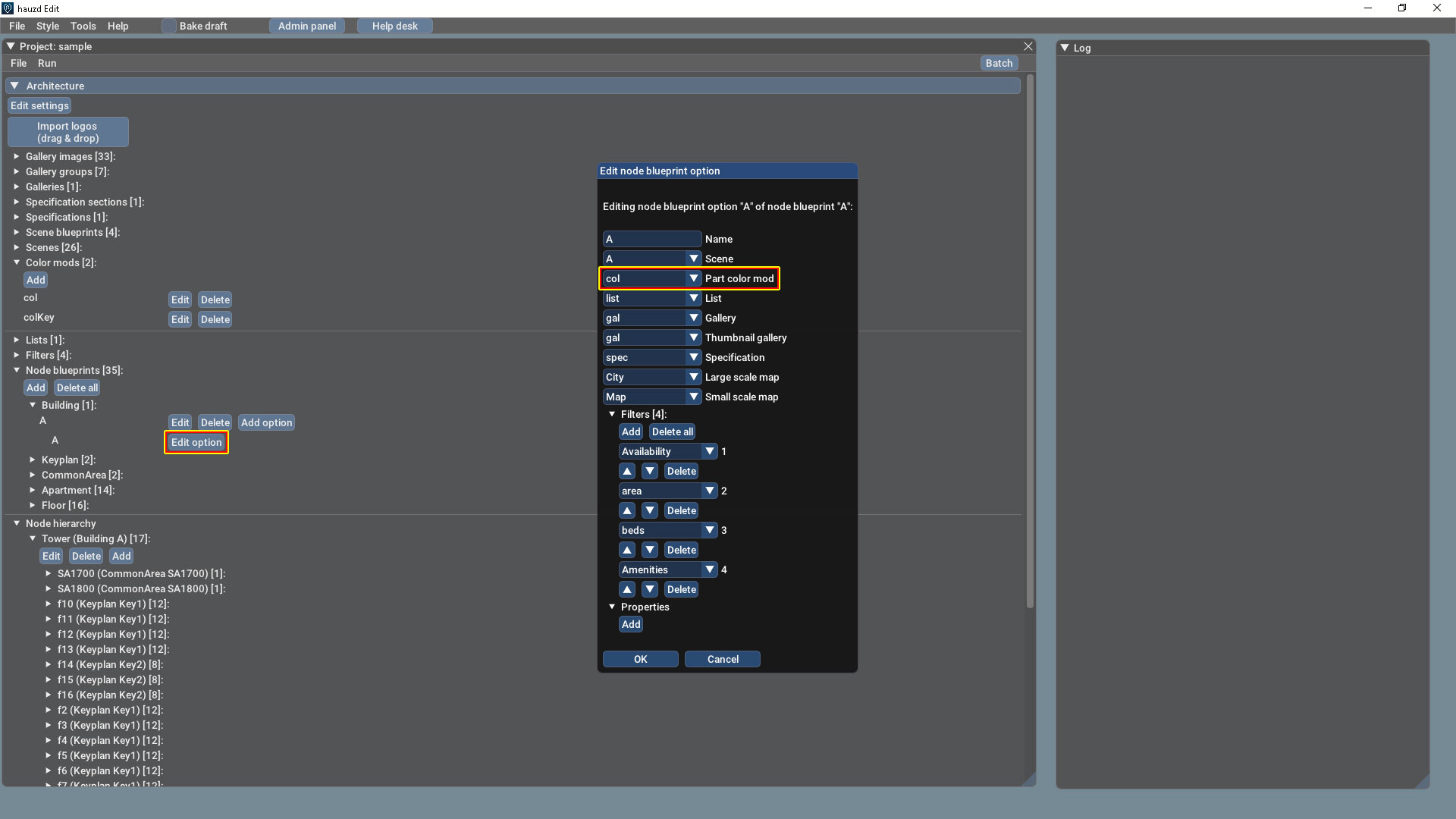This screenshot has width=1456, height=819.
Task: Open the Run menu in project
Action: pyautogui.click(x=47, y=63)
